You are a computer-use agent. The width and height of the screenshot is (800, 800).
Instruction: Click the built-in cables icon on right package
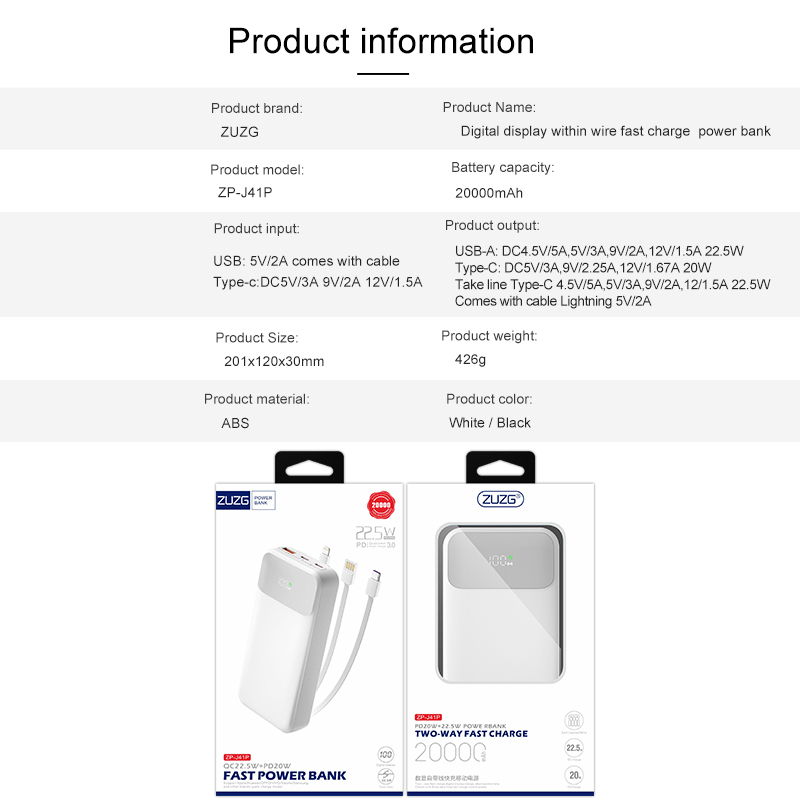pos(574,720)
